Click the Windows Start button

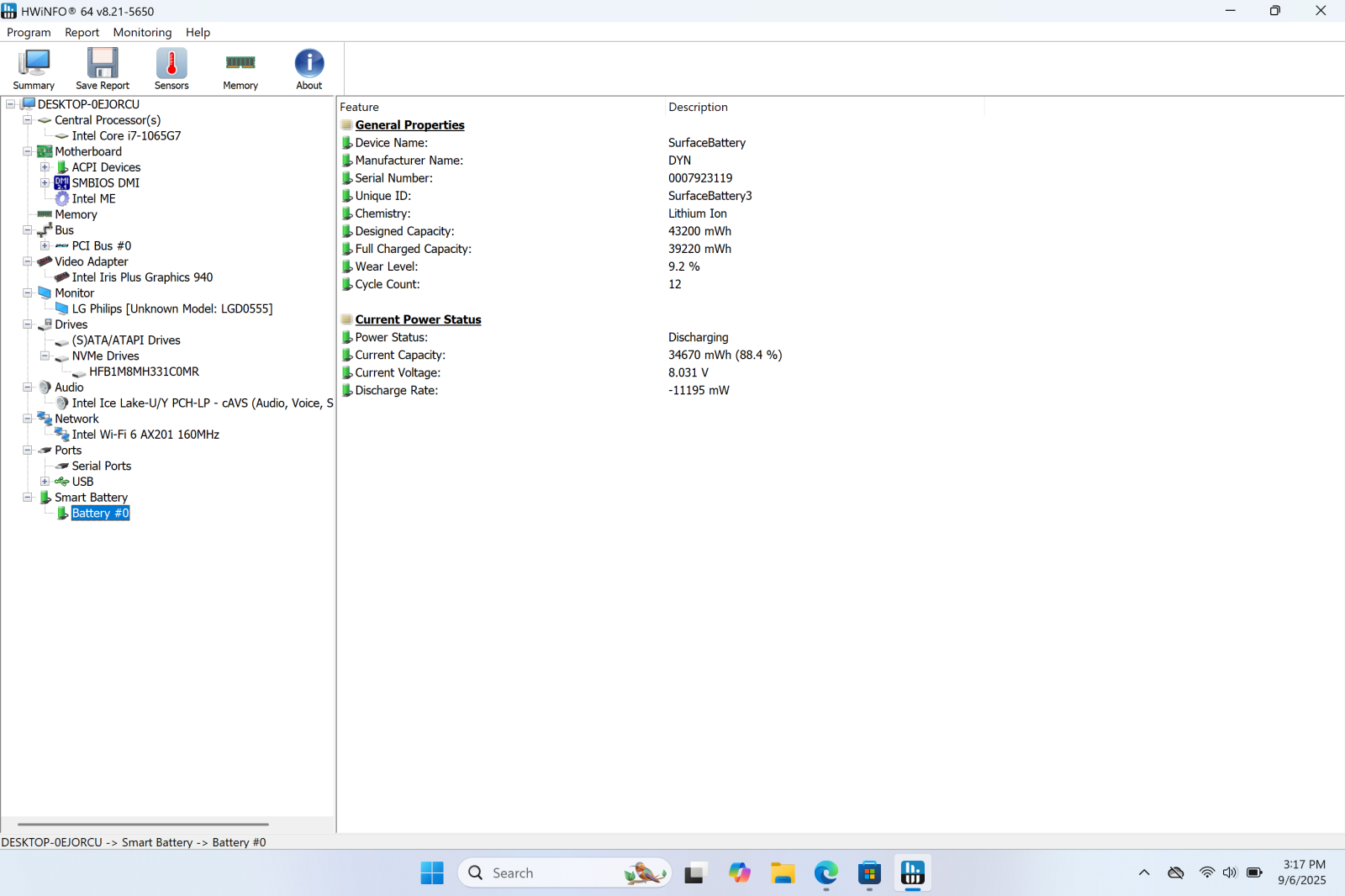(x=431, y=872)
